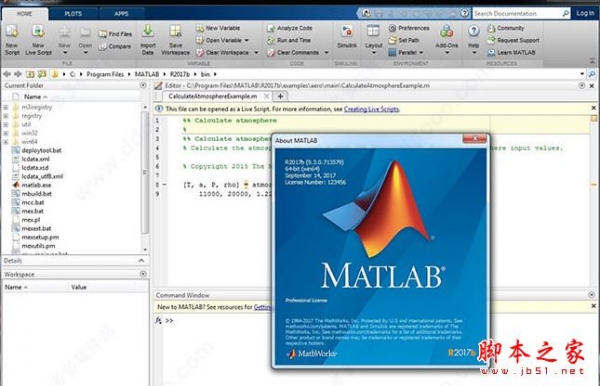600x386 pixels.
Task: Expand Clear Commands dropdown arrow
Action: pos(326,52)
